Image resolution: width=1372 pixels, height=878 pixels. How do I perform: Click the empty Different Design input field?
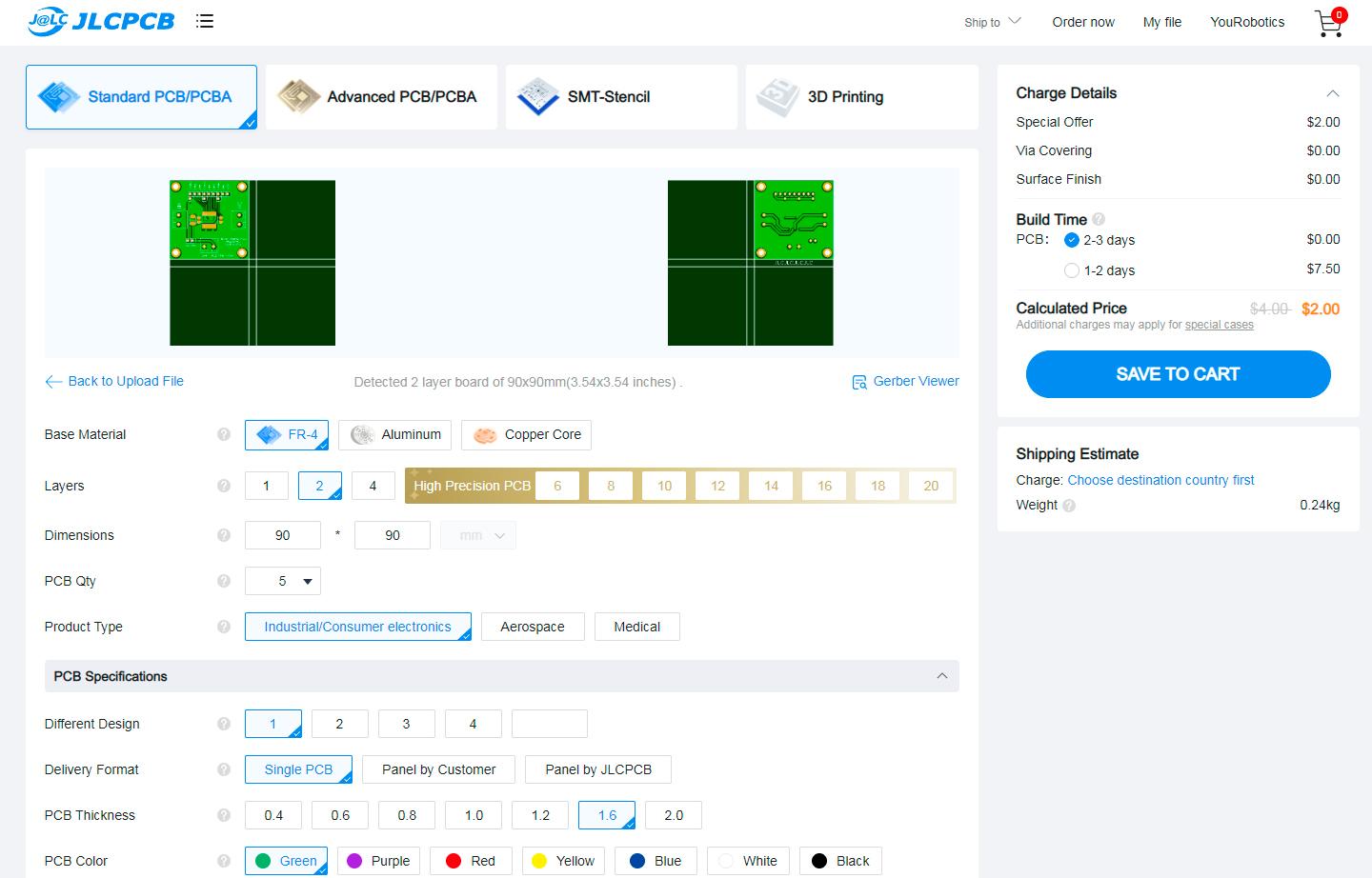point(550,724)
